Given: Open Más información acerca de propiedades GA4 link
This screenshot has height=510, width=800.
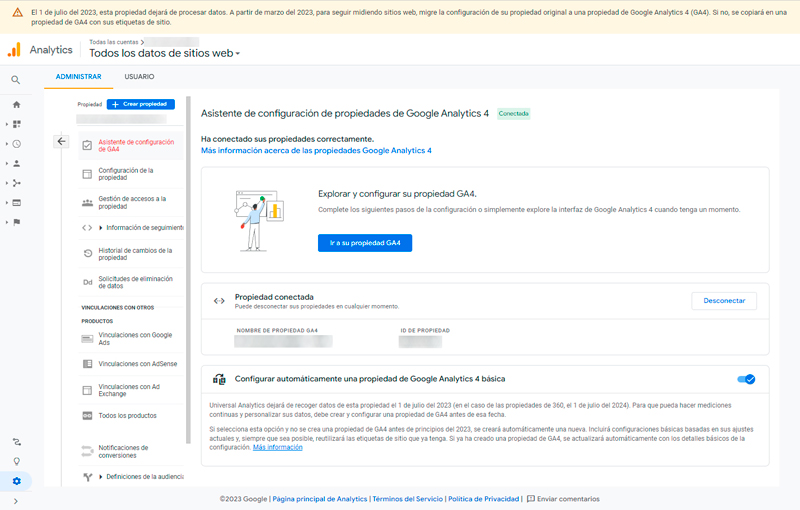Looking at the screenshot, I should pyautogui.click(x=316, y=150).
